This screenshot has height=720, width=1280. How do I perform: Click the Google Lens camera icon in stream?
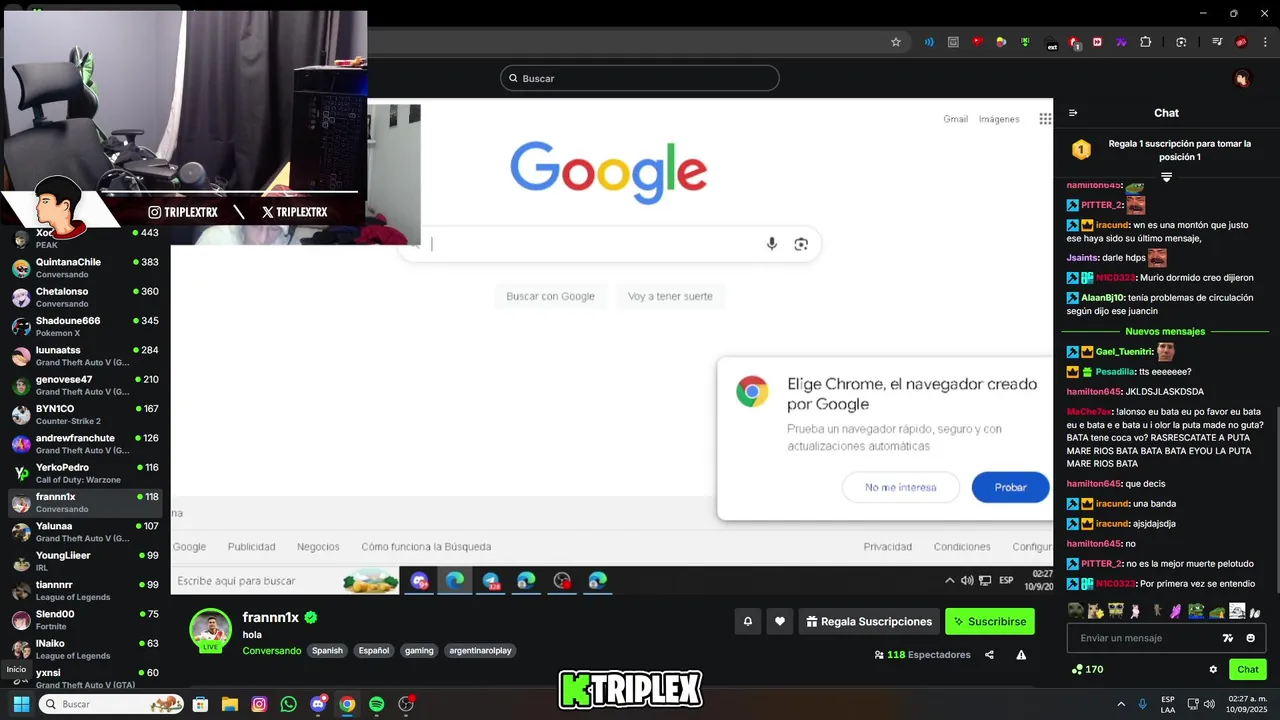pyautogui.click(x=801, y=244)
